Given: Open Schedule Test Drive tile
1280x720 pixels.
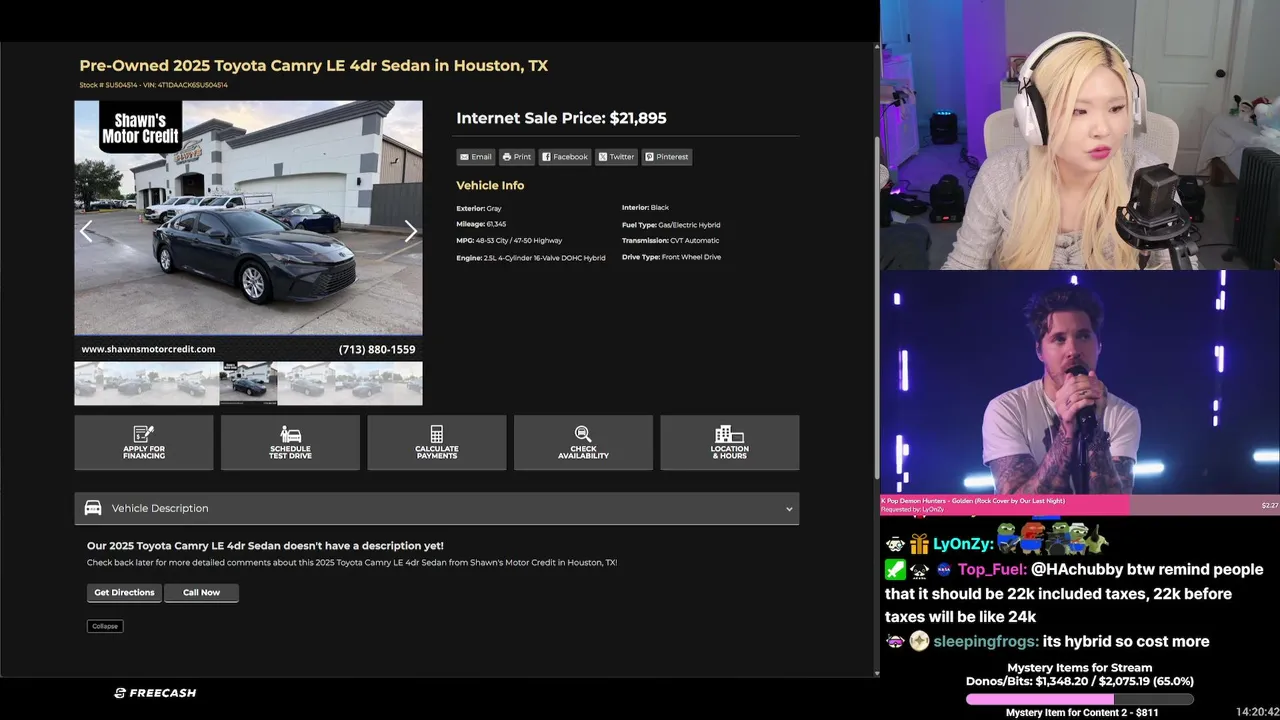Looking at the screenshot, I should [290, 442].
